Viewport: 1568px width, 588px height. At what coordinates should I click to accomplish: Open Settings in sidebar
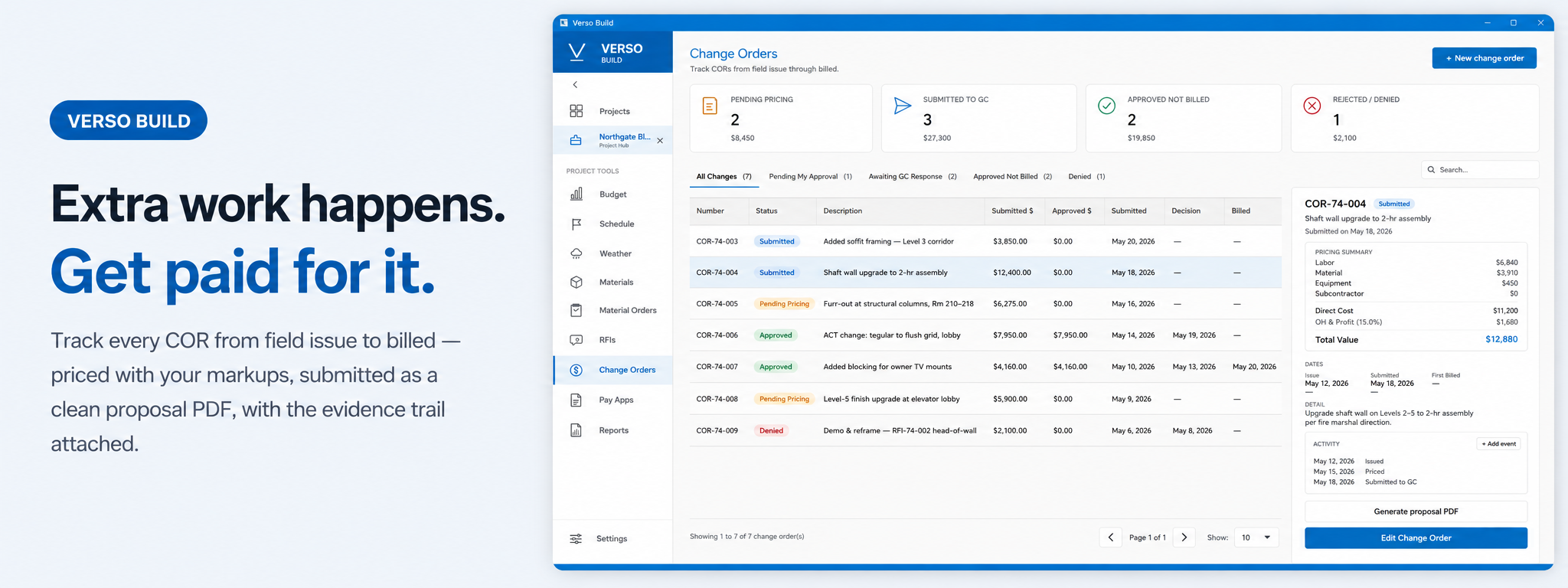click(612, 539)
